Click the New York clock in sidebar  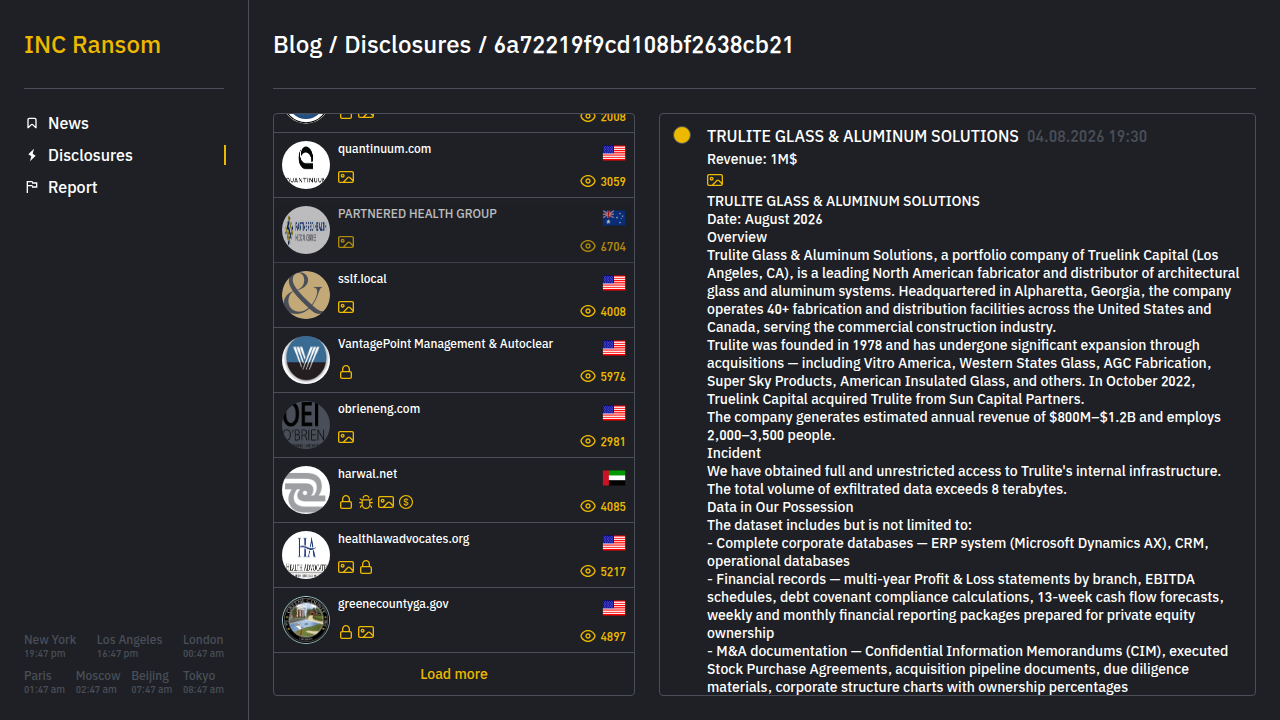tap(50, 646)
